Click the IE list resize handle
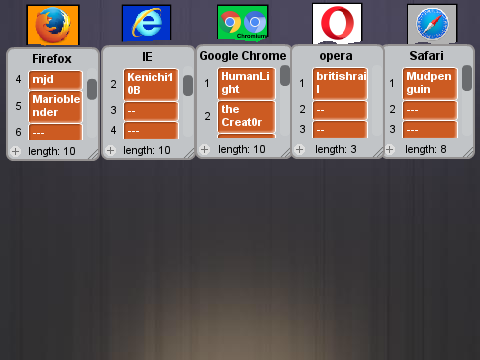 [x=189, y=154]
